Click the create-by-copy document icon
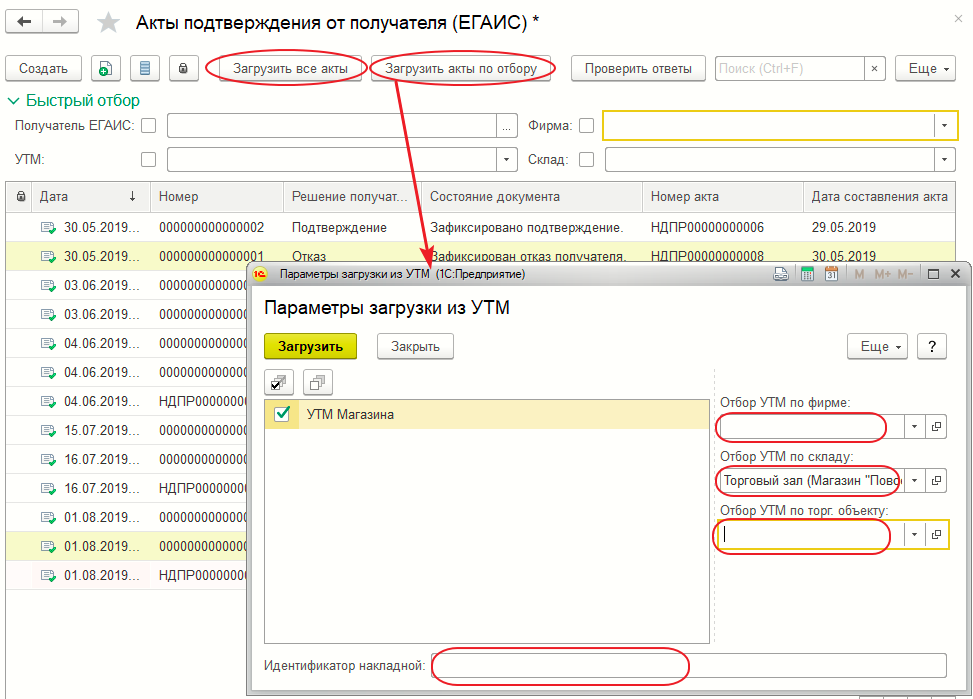The width and height of the screenshot is (973, 699). point(106,68)
